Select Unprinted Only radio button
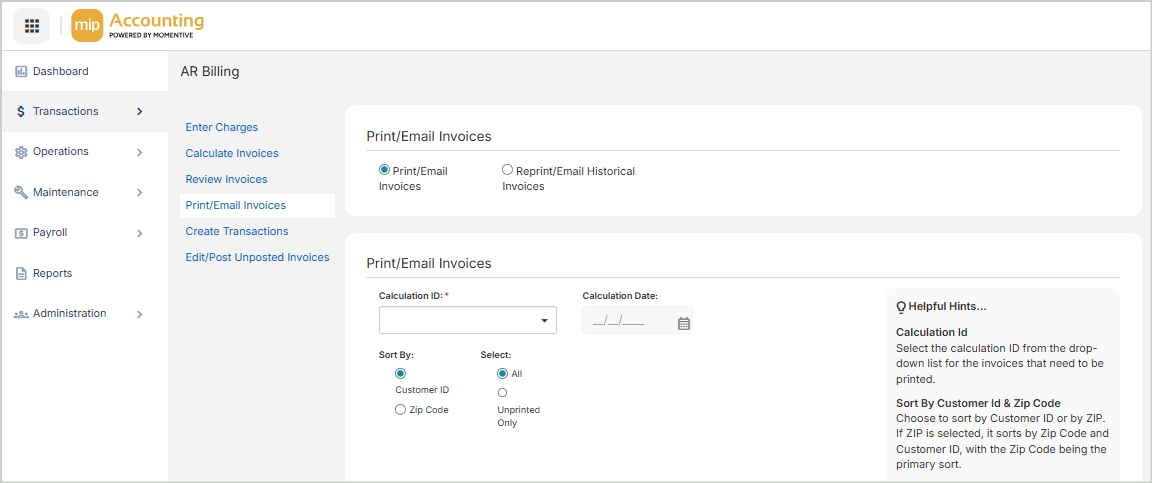1152x483 pixels. tap(502, 392)
